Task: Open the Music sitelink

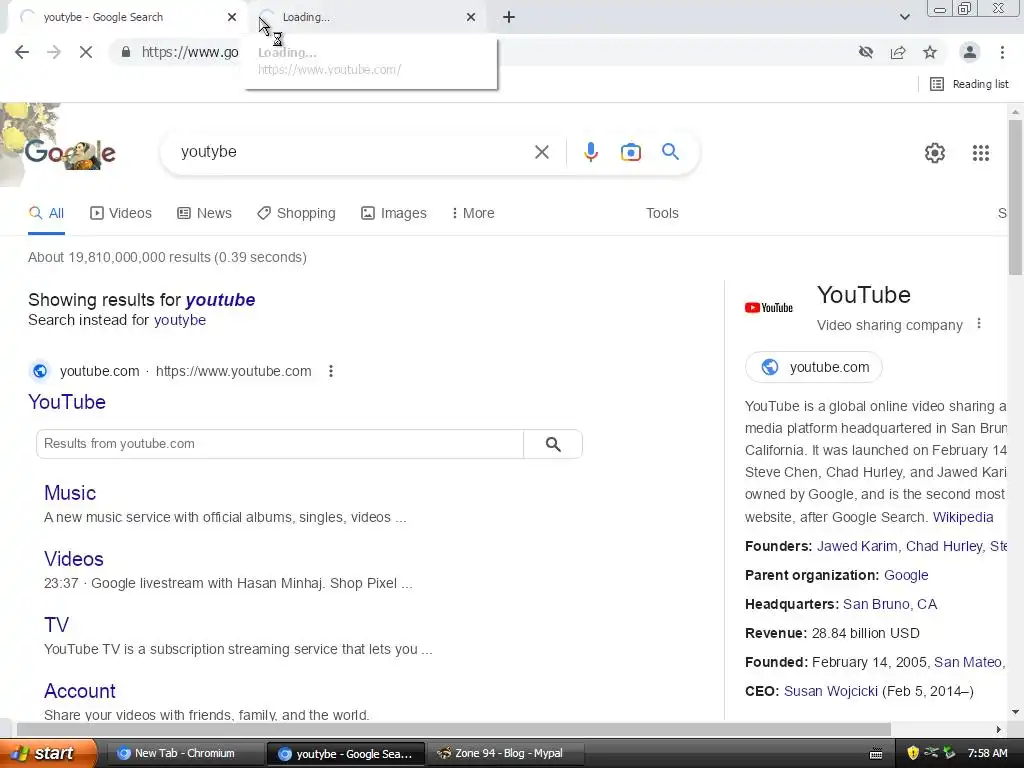Action: pyautogui.click(x=70, y=493)
